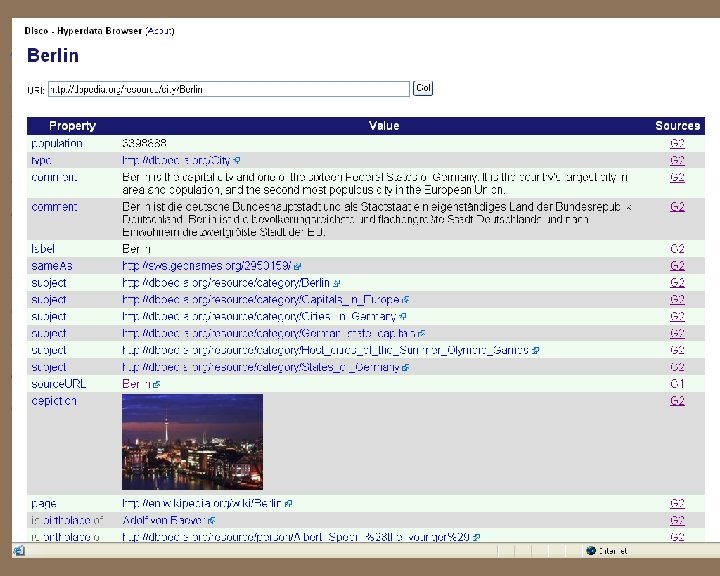The height and width of the screenshot is (576, 720).
Task: Open Capitals_in_Europe category link
Action: click(x=260, y=299)
